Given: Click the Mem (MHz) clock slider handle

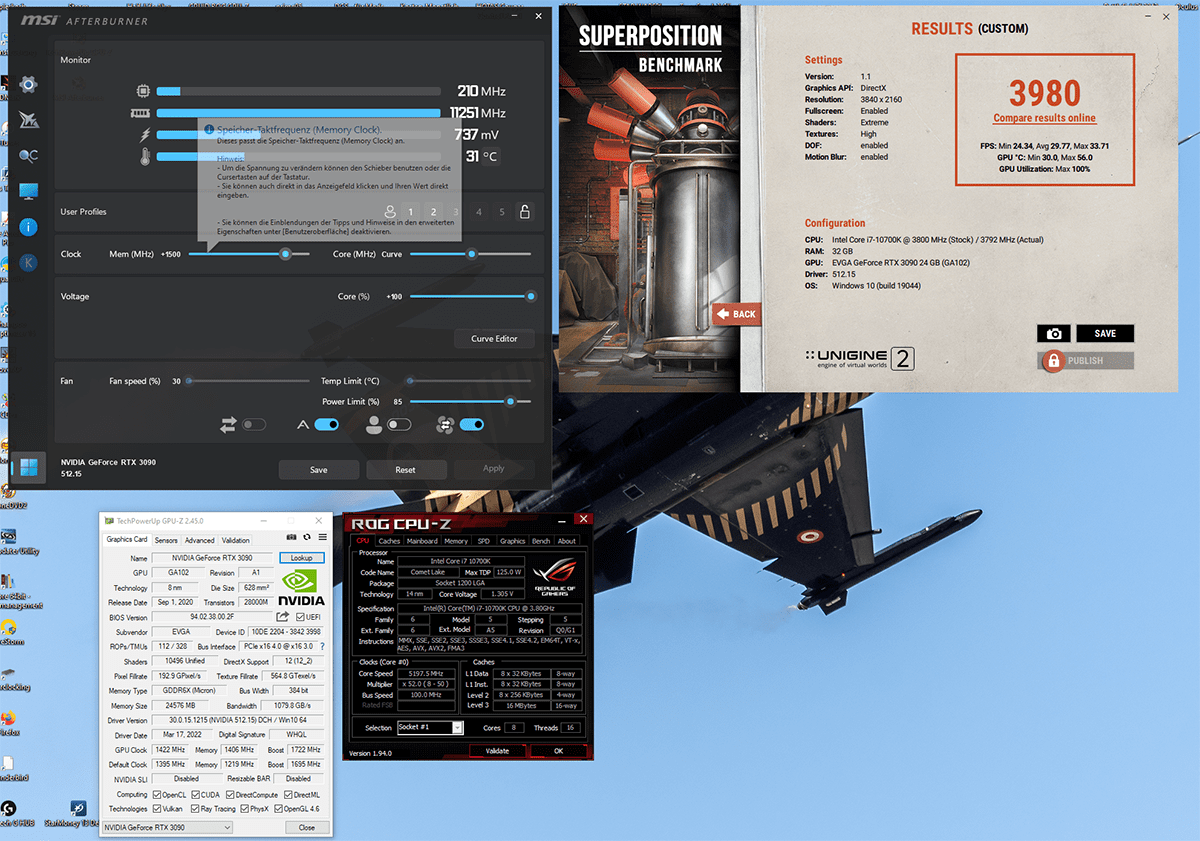Looking at the screenshot, I should click(285, 254).
